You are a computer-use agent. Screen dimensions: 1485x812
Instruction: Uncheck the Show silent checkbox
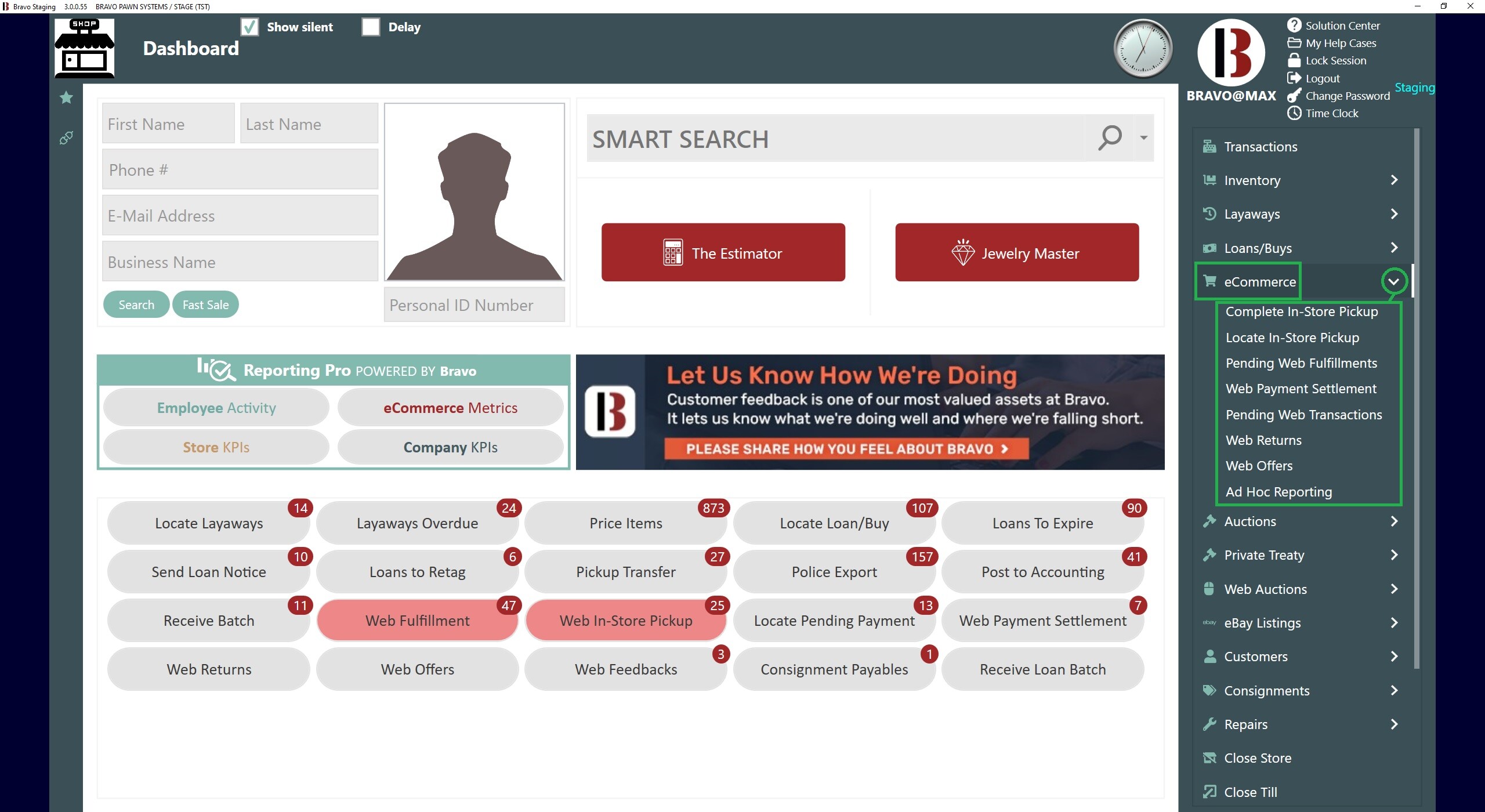tap(249, 27)
